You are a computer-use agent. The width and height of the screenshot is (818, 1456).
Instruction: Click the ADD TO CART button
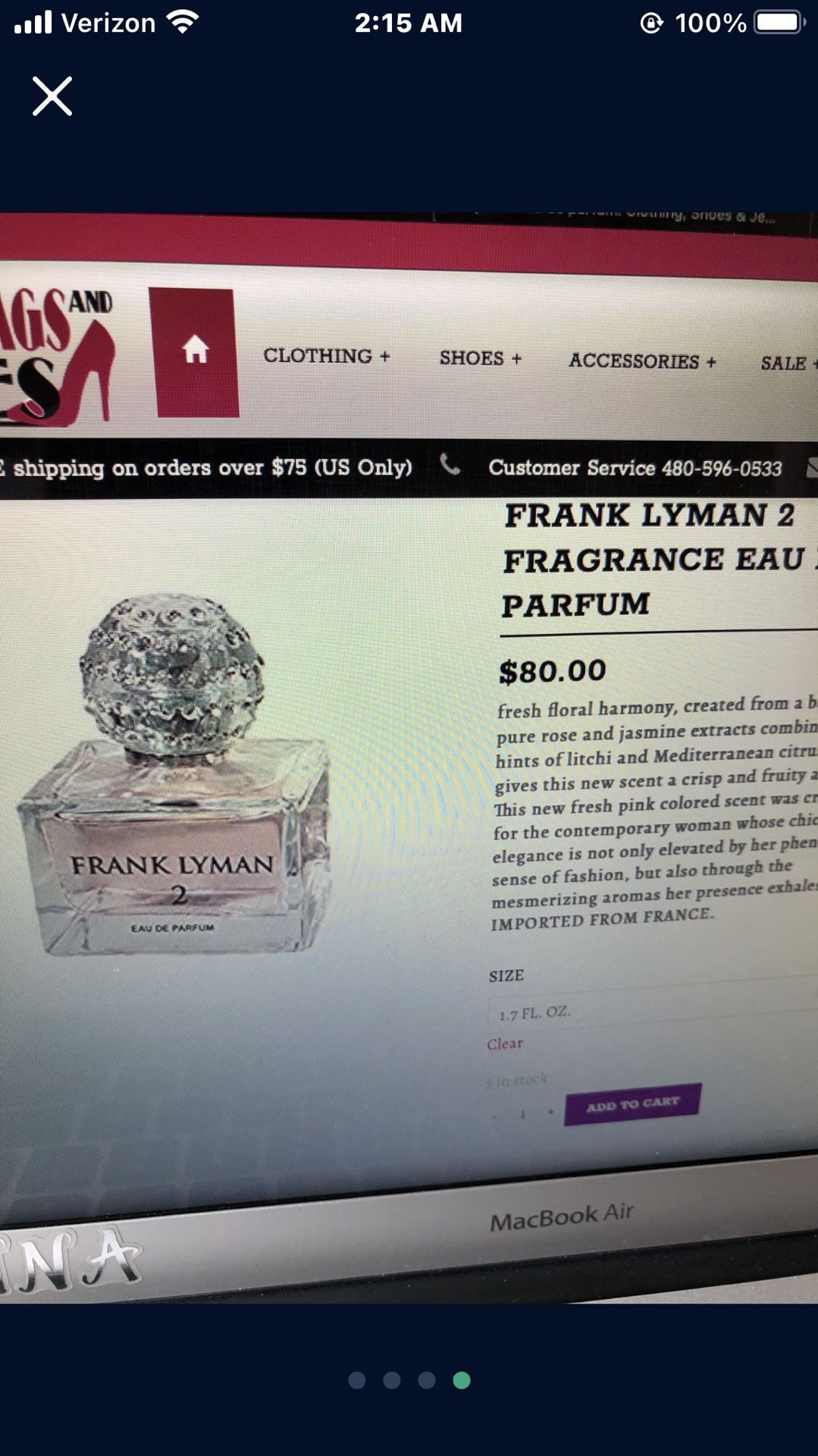[x=632, y=1104]
